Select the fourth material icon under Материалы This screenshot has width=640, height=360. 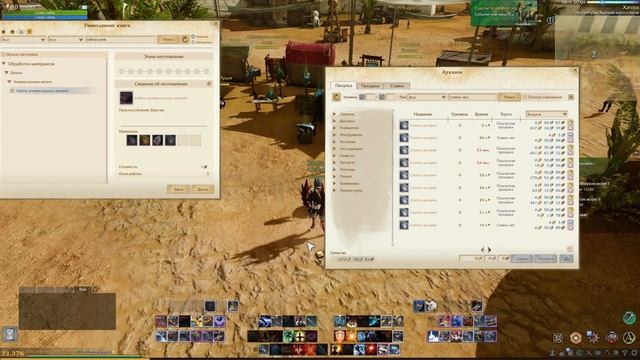pyautogui.click(x=170, y=140)
